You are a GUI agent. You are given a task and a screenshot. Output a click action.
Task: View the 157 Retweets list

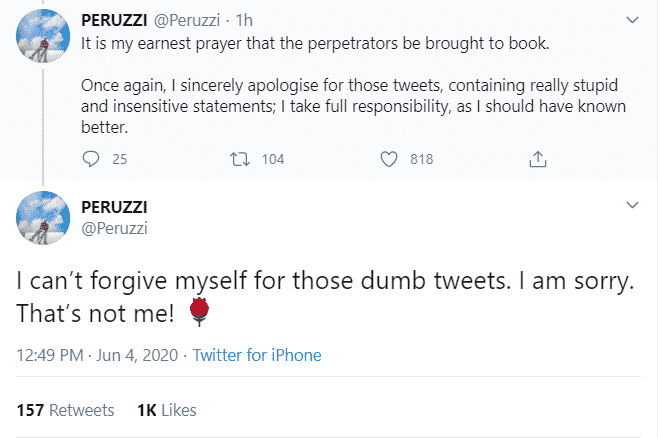[x=66, y=410]
